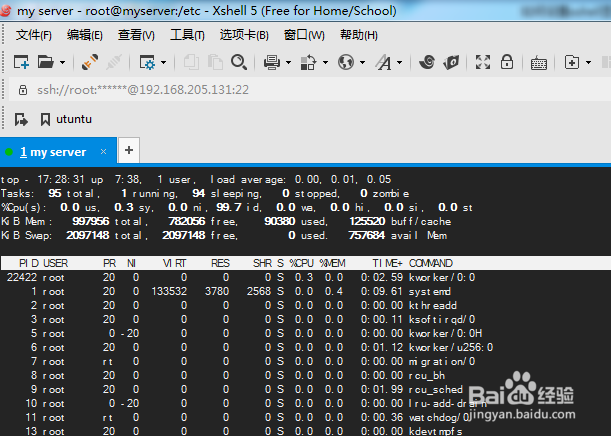Click the address bar lock icon
The width and height of the screenshot is (611, 436).
(23, 90)
